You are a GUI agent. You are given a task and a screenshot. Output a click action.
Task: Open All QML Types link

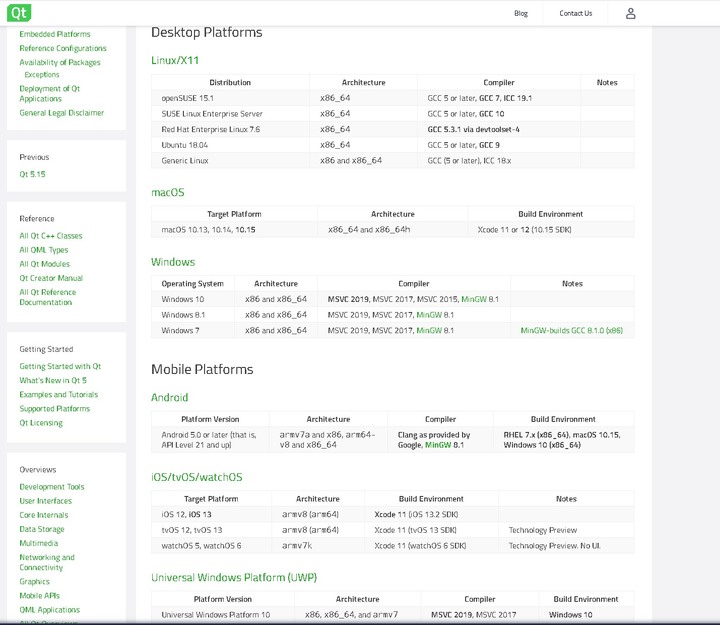pyautogui.click(x=44, y=250)
